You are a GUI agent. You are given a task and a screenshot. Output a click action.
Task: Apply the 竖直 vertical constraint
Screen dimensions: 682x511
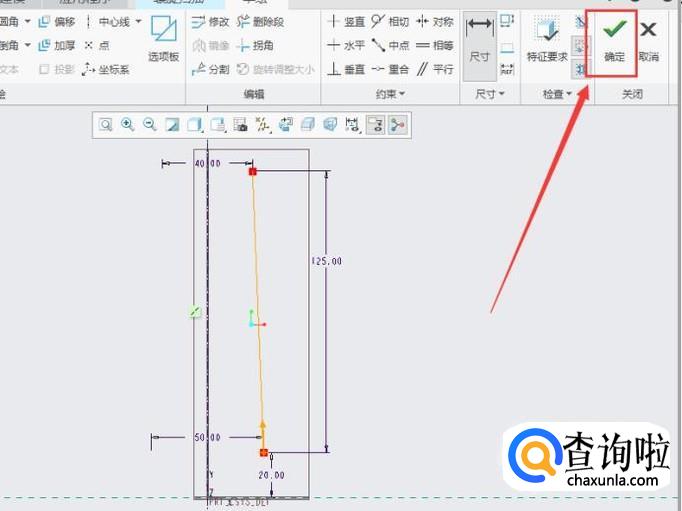click(x=346, y=21)
